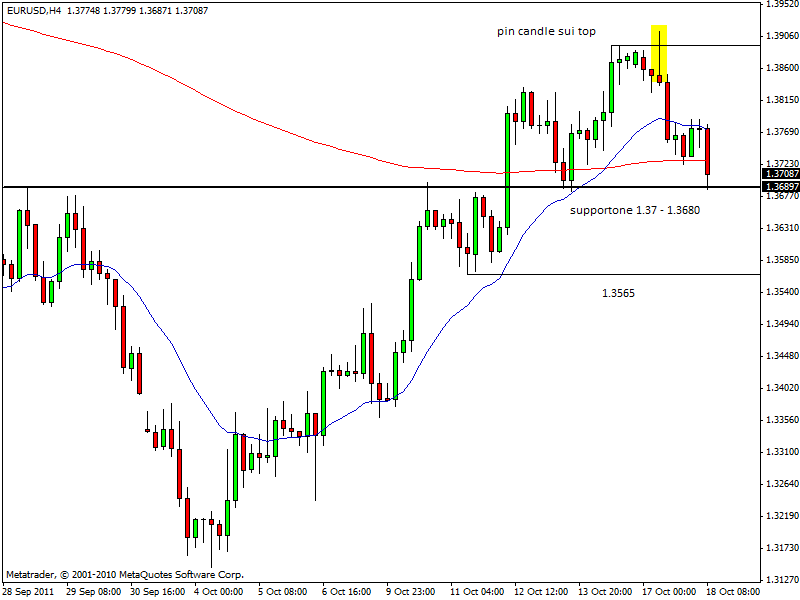This screenshot has height=600, width=800.
Task: Click the 1.3565 level text label
Action: tap(617, 293)
